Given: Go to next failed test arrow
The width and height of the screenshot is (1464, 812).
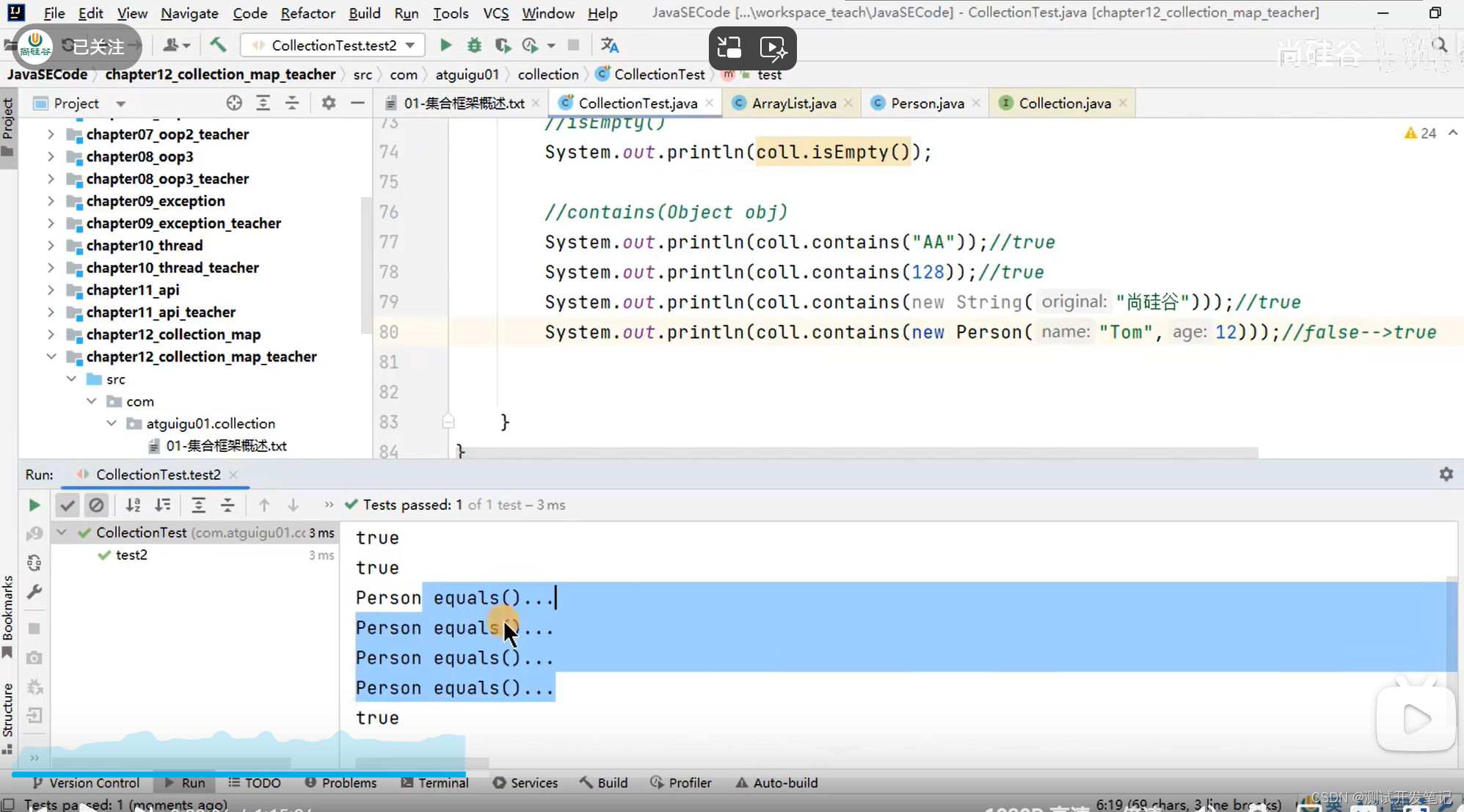Looking at the screenshot, I should click(x=293, y=505).
